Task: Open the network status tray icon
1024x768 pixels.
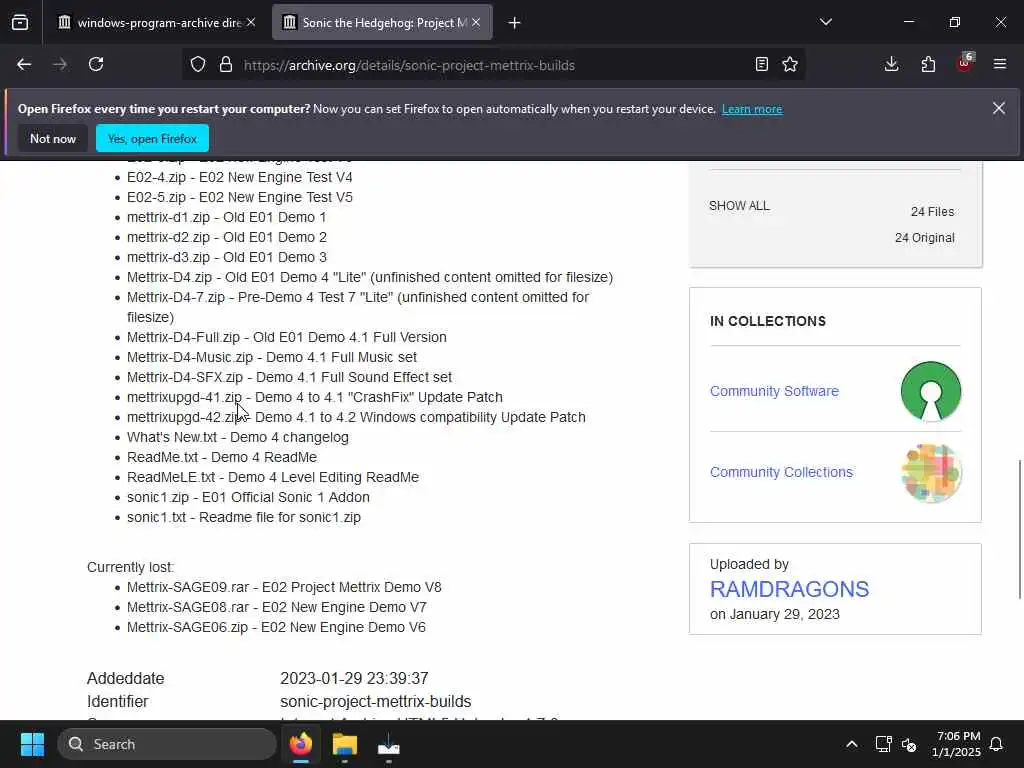Action: (x=883, y=744)
